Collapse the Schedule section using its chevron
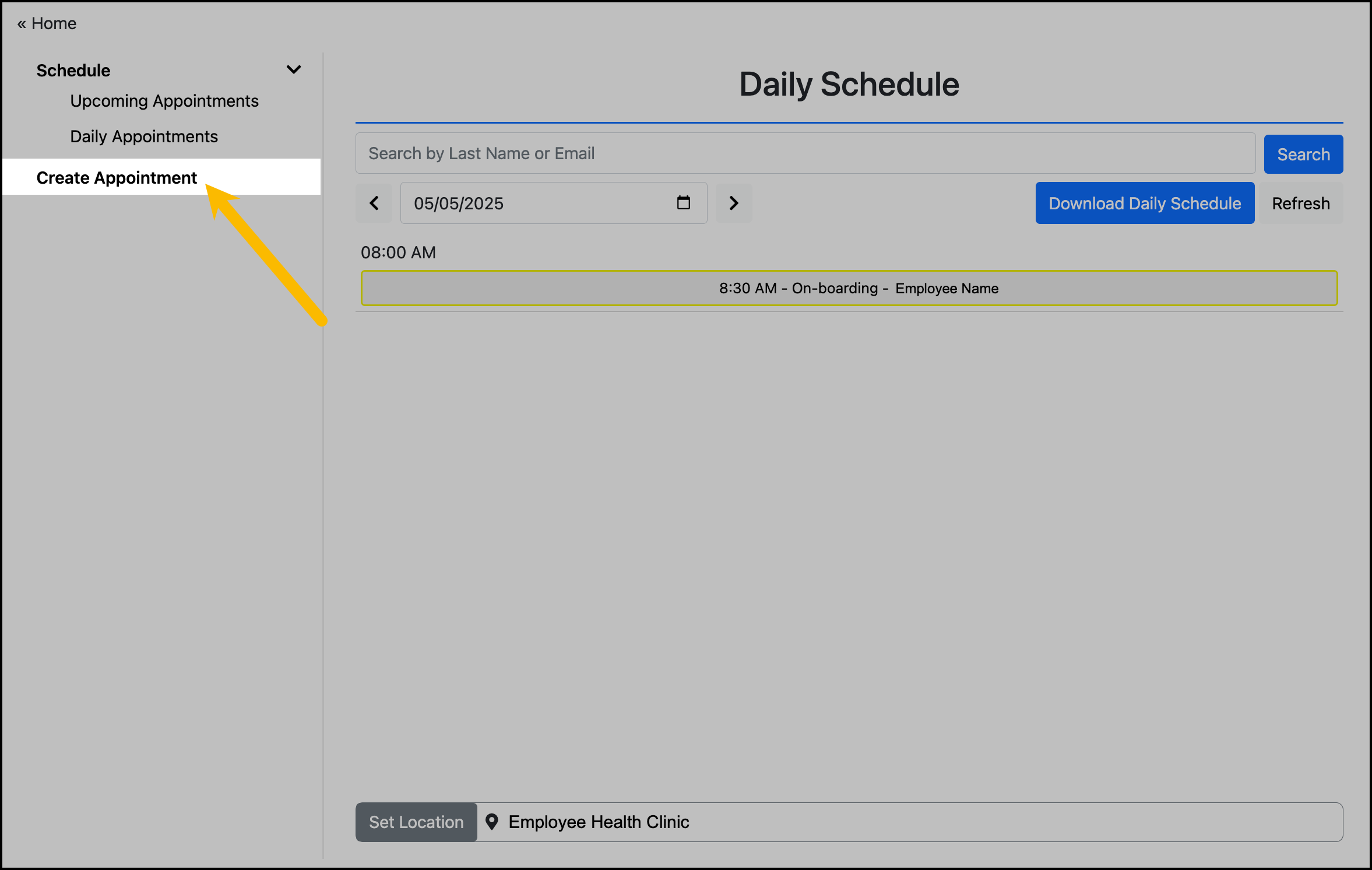 coord(294,69)
